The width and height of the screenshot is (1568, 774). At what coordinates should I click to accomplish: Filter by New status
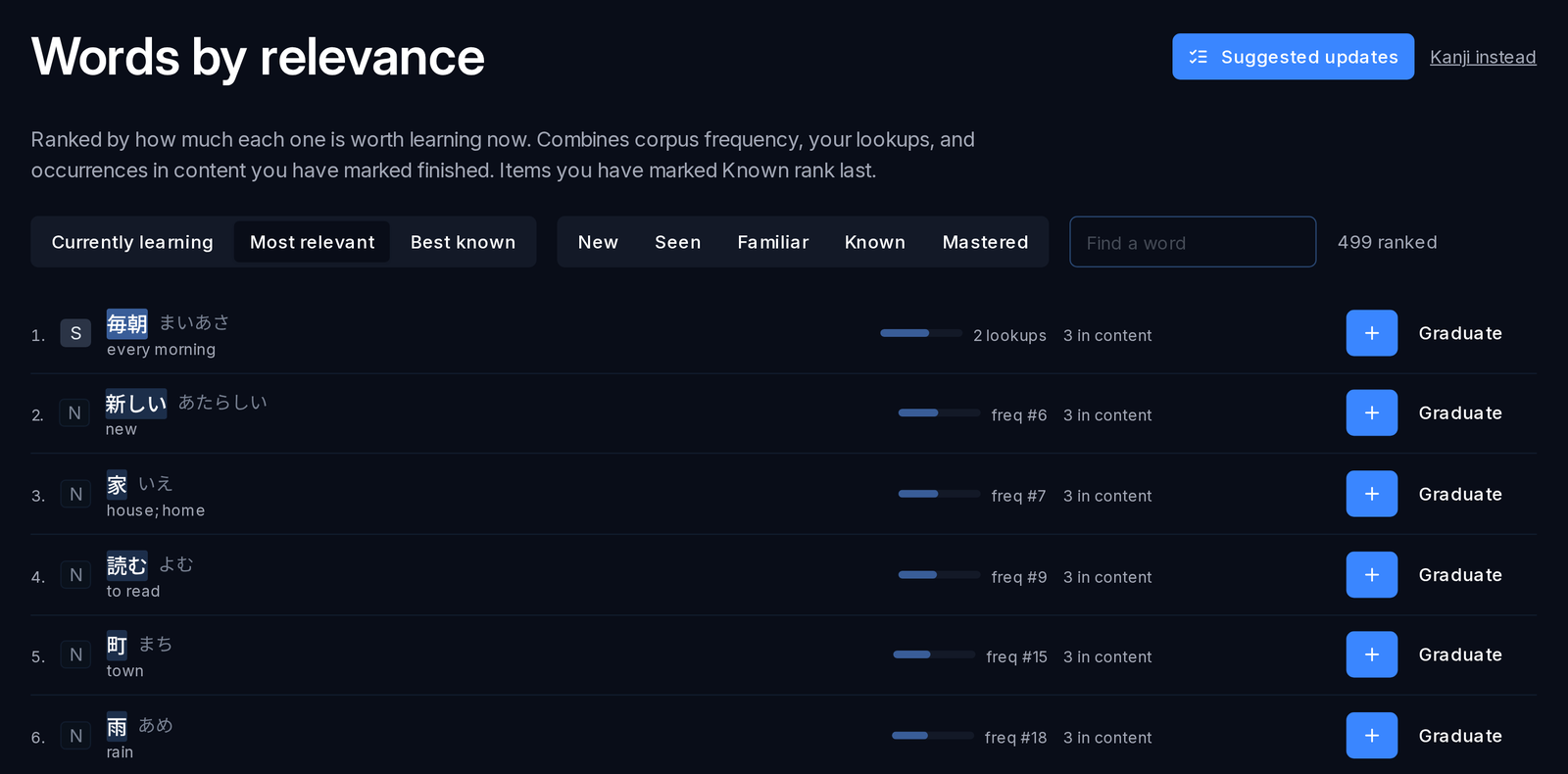point(598,242)
